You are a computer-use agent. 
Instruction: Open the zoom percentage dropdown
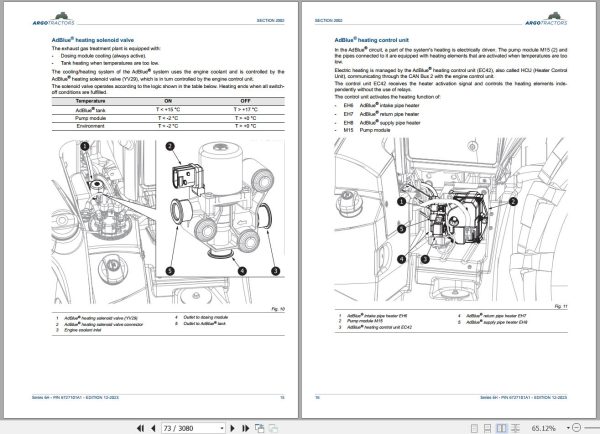pyautogui.click(x=568, y=428)
